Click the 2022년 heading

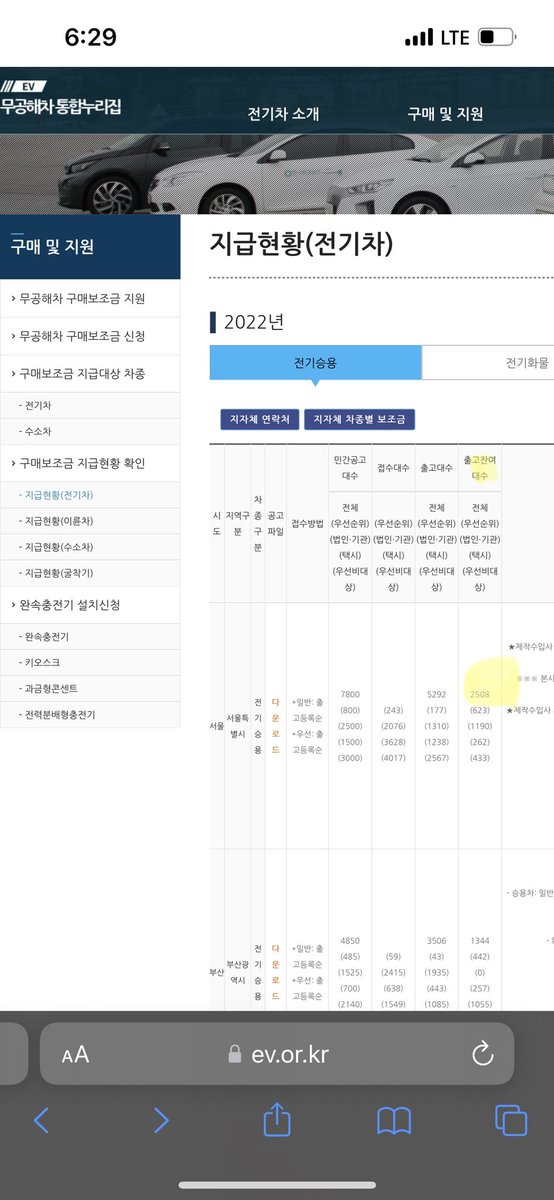tap(254, 322)
